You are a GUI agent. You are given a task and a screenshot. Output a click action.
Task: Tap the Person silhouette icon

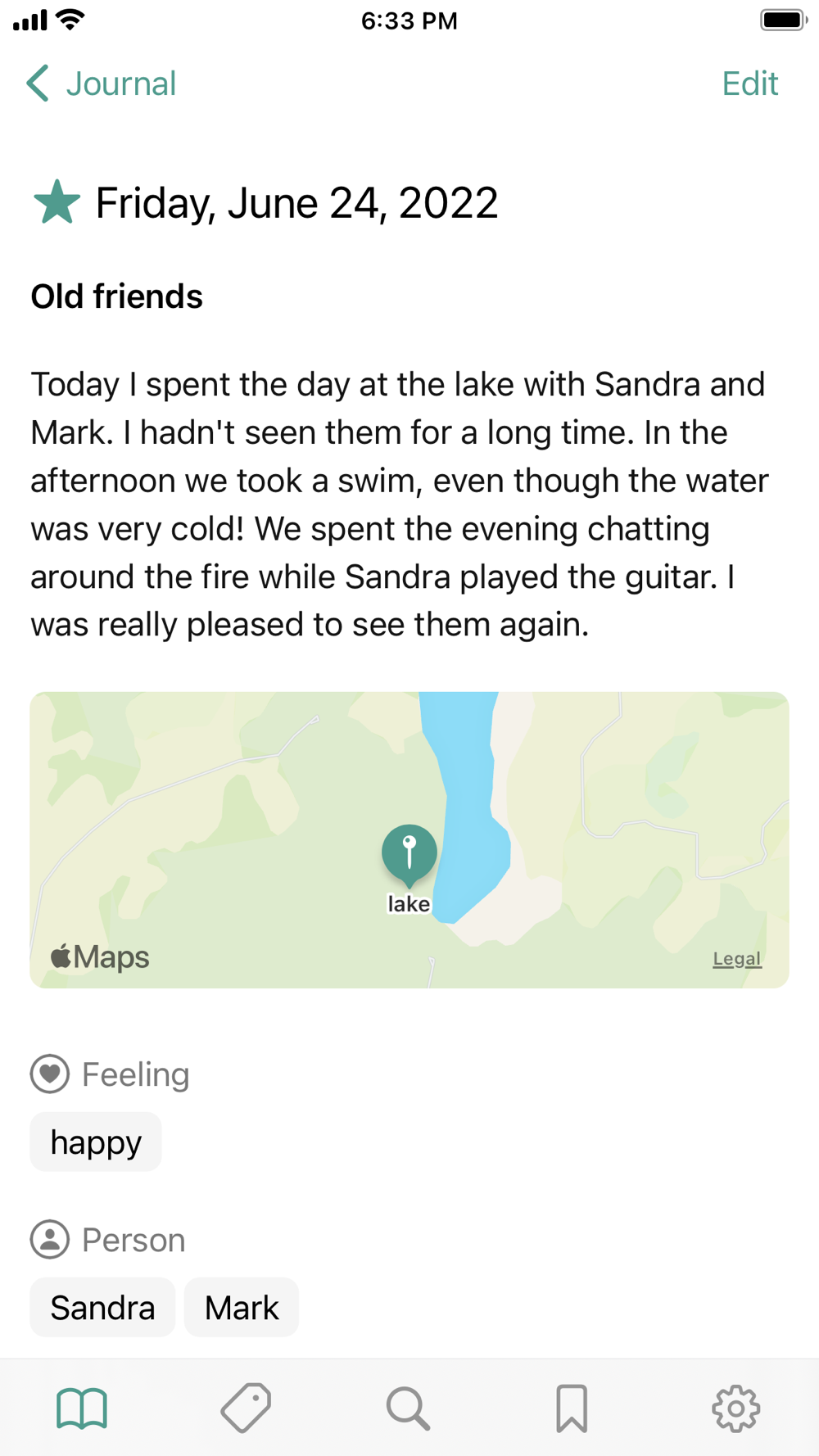50,1239
